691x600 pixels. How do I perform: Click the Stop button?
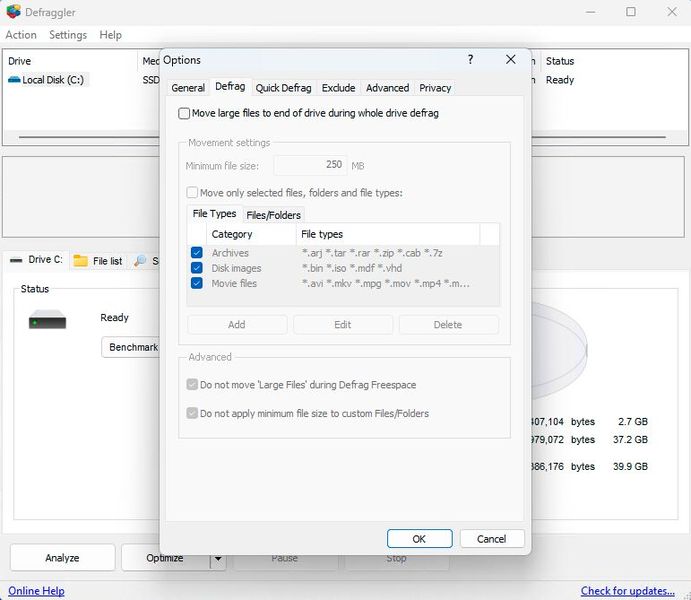397,558
